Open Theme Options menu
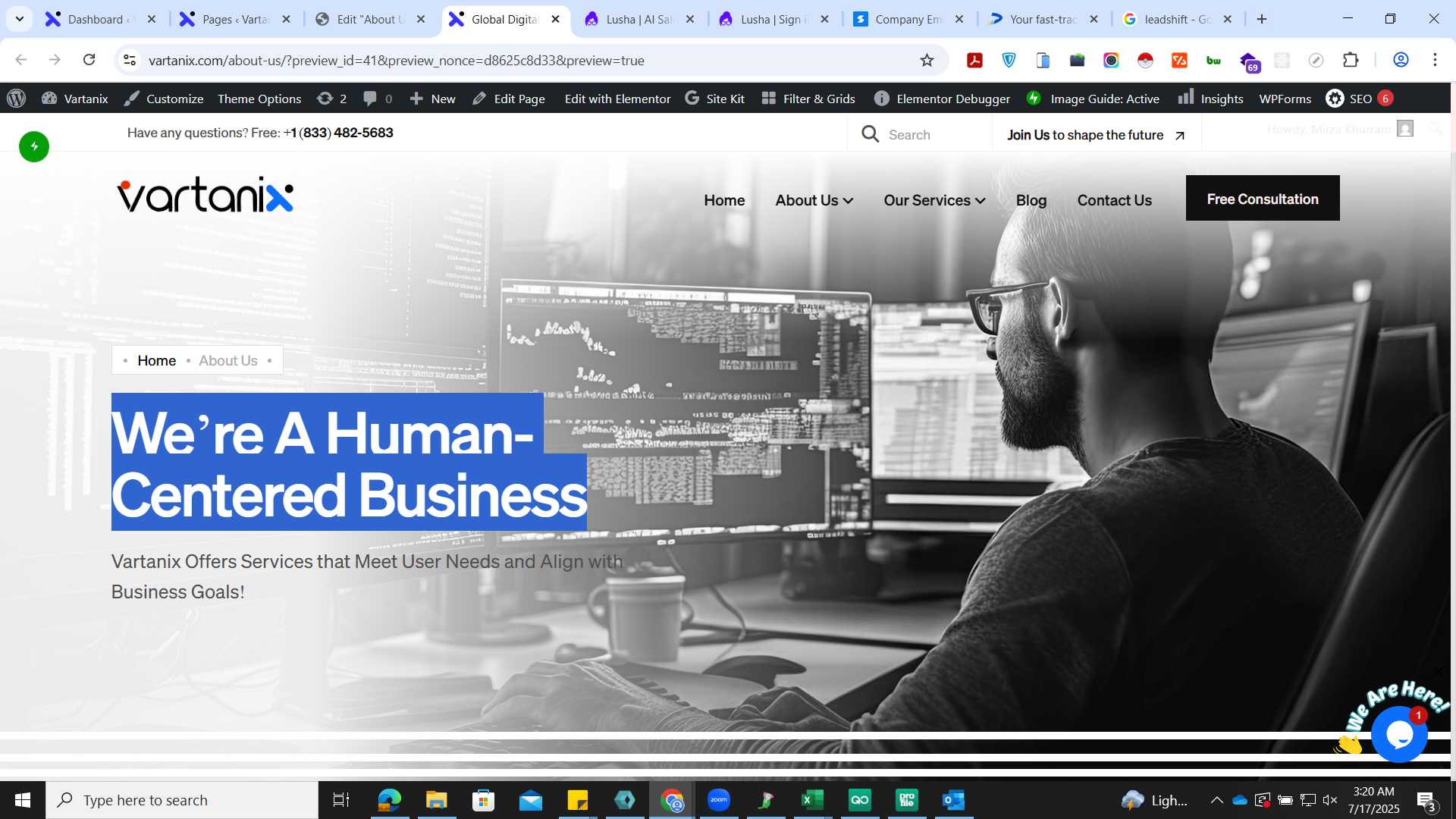 click(x=259, y=99)
